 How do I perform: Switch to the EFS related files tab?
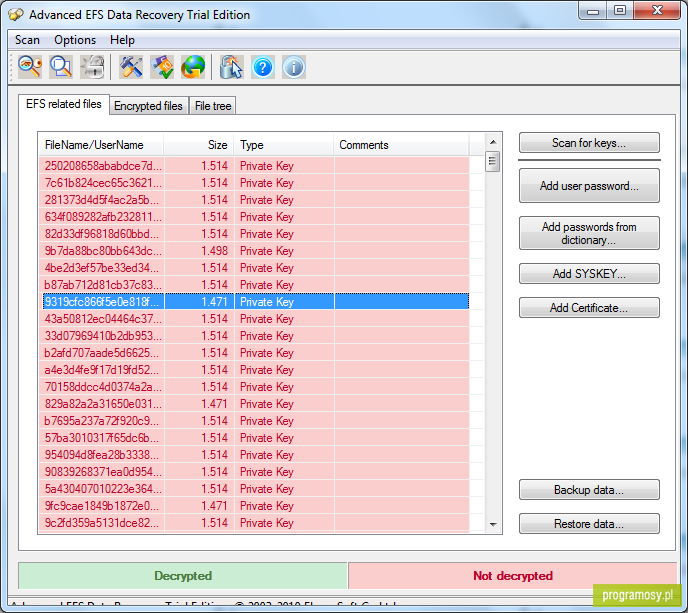pos(64,104)
